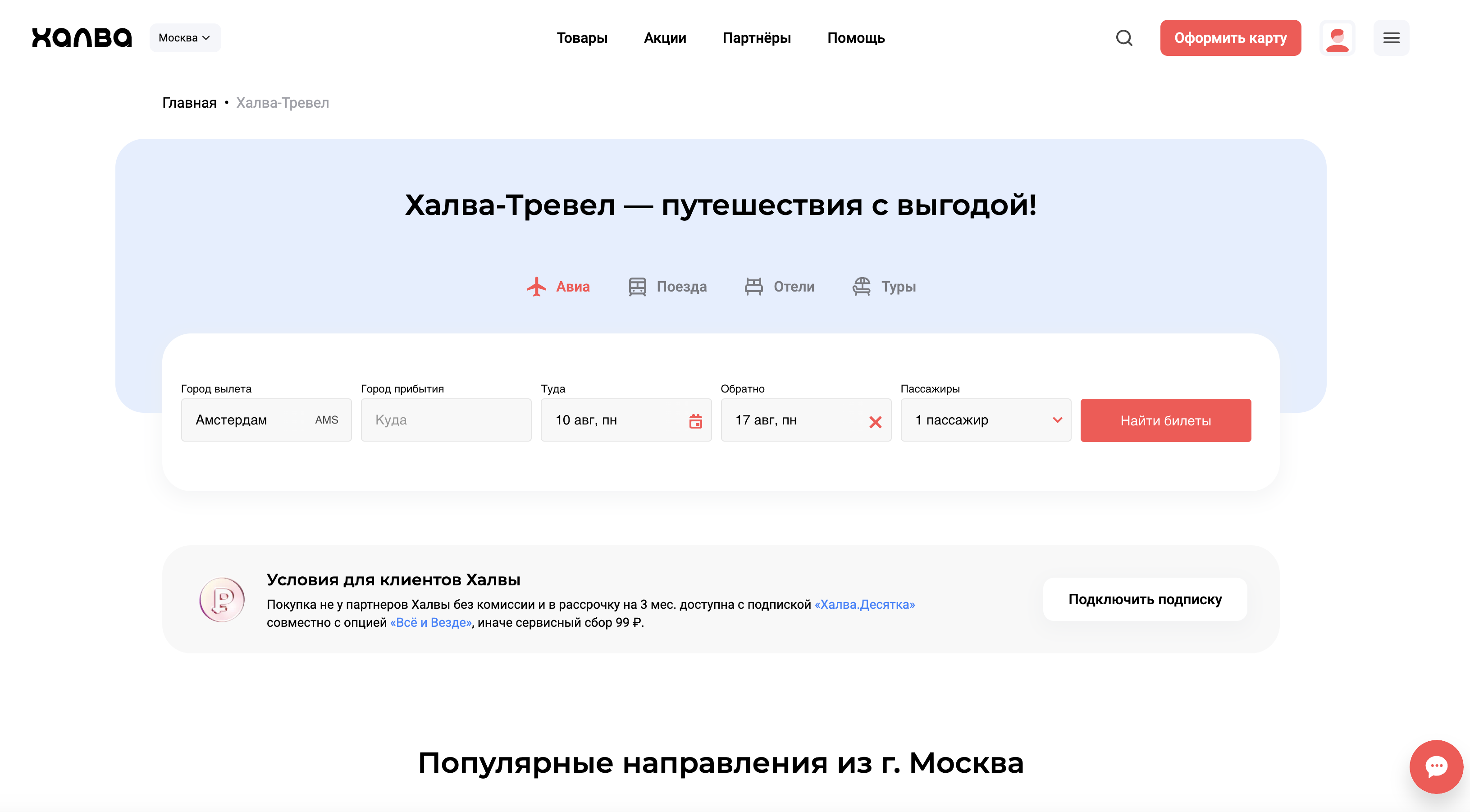This screenshot has height=812, width=1470.
Task: Follow the «Халва.Десятка» link
Action: click(864, 604)
